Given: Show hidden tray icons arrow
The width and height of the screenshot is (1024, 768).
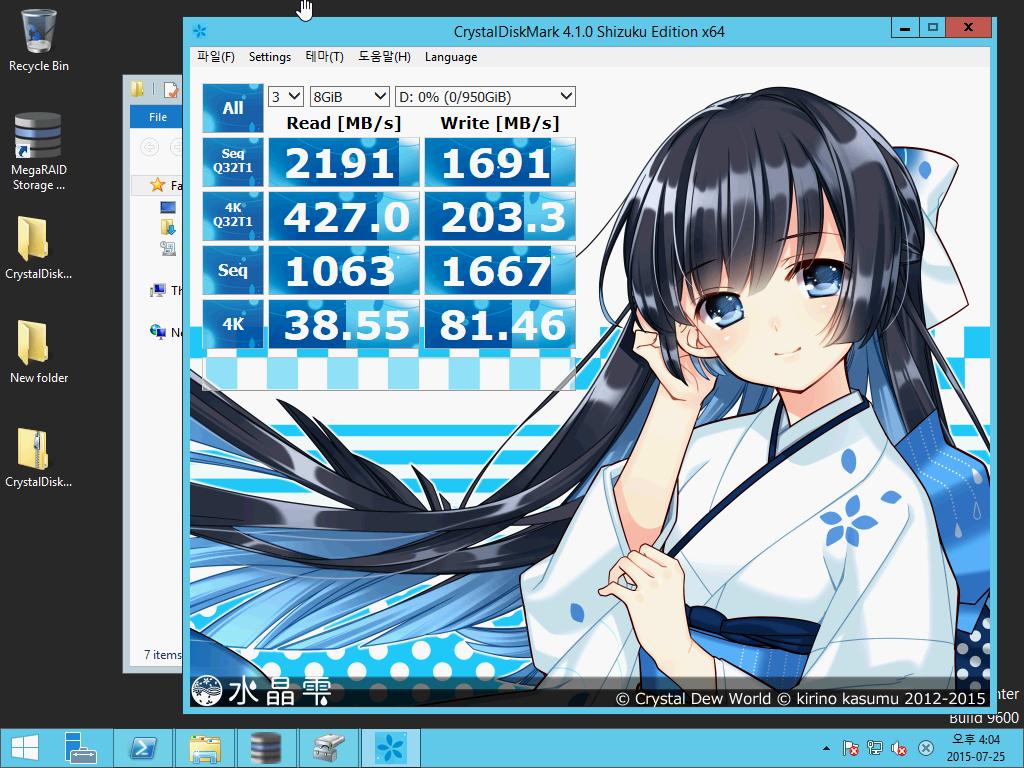Looking at the screenshot, I should click(826, 748).
